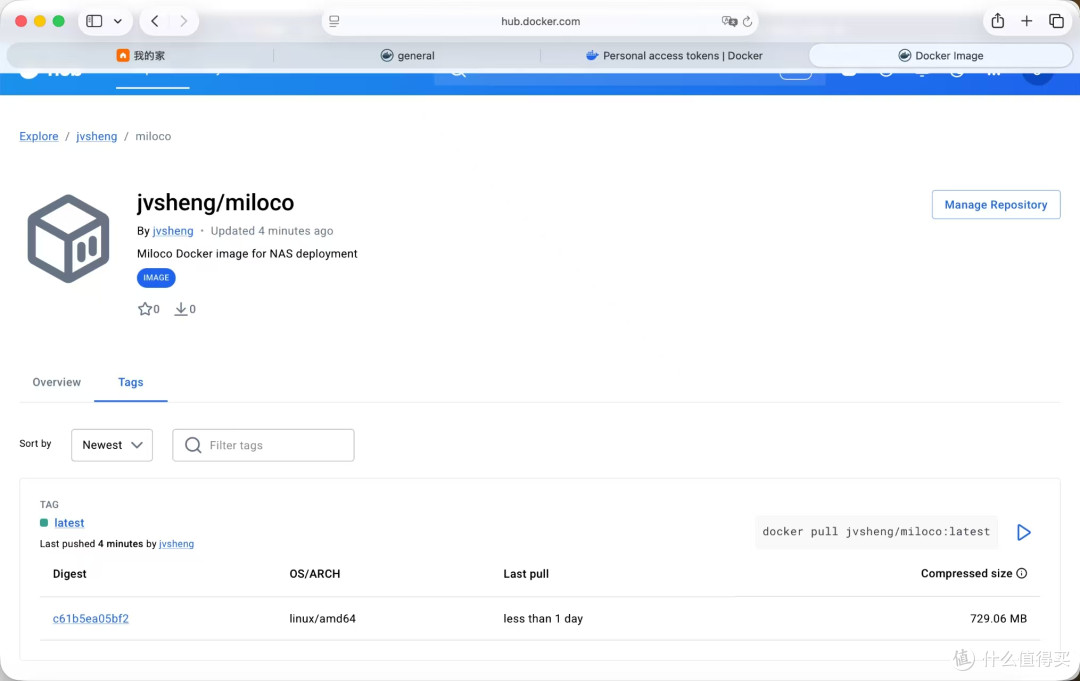This screenshot has width=1080, height=681.
Task: Click the Miloco Docker image description text
Action: 247,253
